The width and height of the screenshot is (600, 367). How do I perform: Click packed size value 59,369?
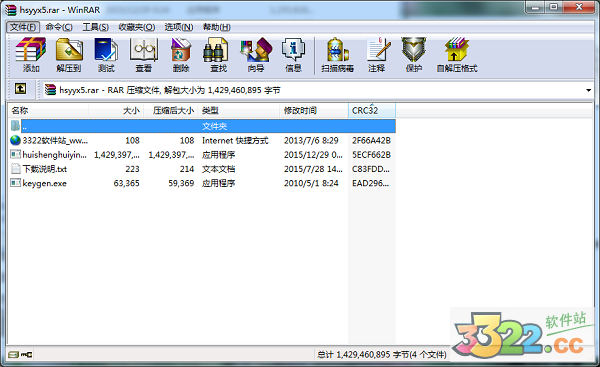tap(181, 183)
